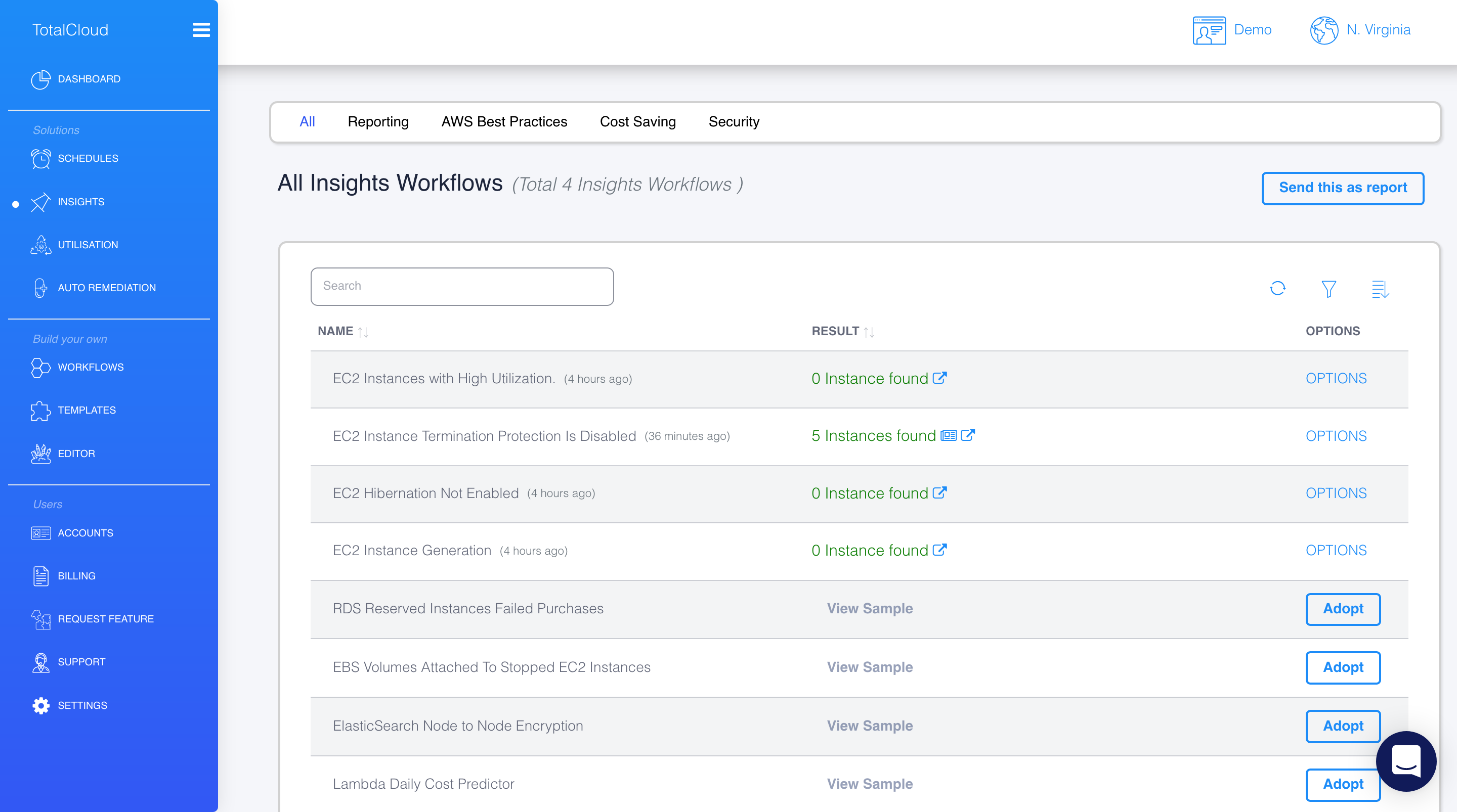Screen dimensions: 1457x812
Task: Click 'EC2 Hibernation Not Enabled' workflow name
Action: tap(425, 493)
